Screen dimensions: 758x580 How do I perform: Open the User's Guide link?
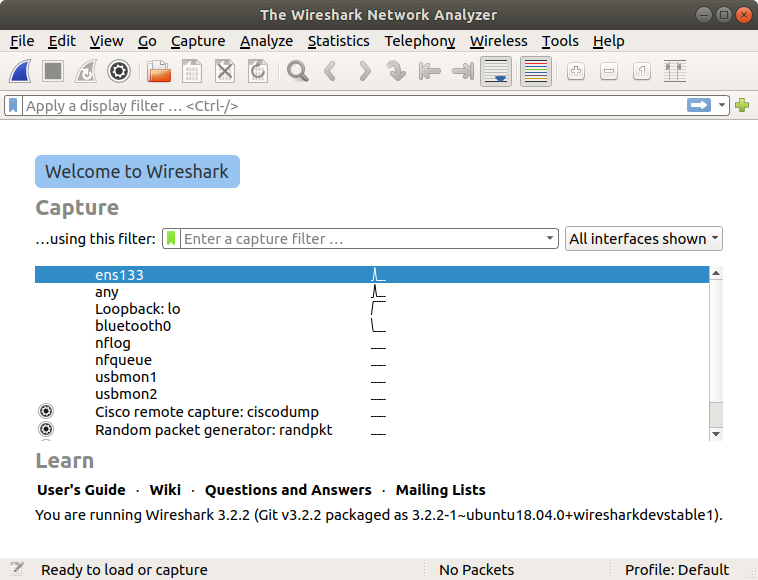click(x=81, y=490)
